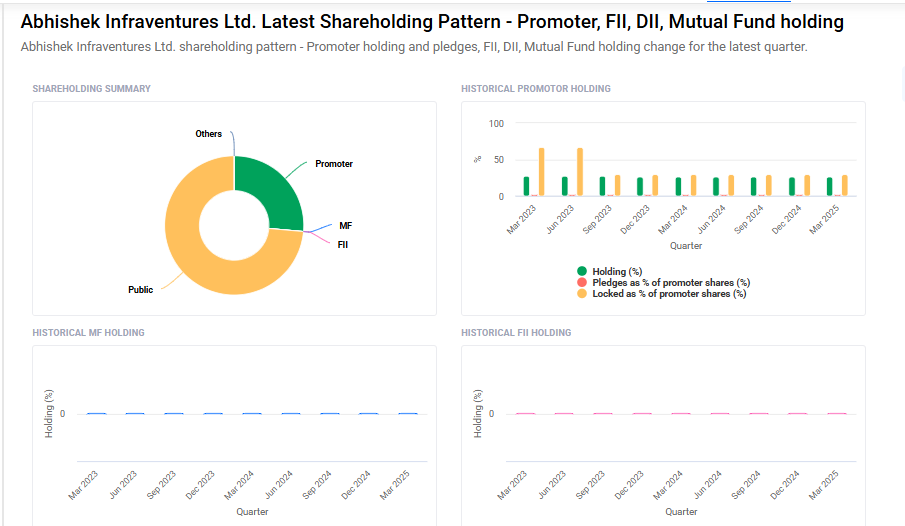Click Dec 2023 label on FII chart axis
Viewport: 905px width, 526px height.
(629, 485)
